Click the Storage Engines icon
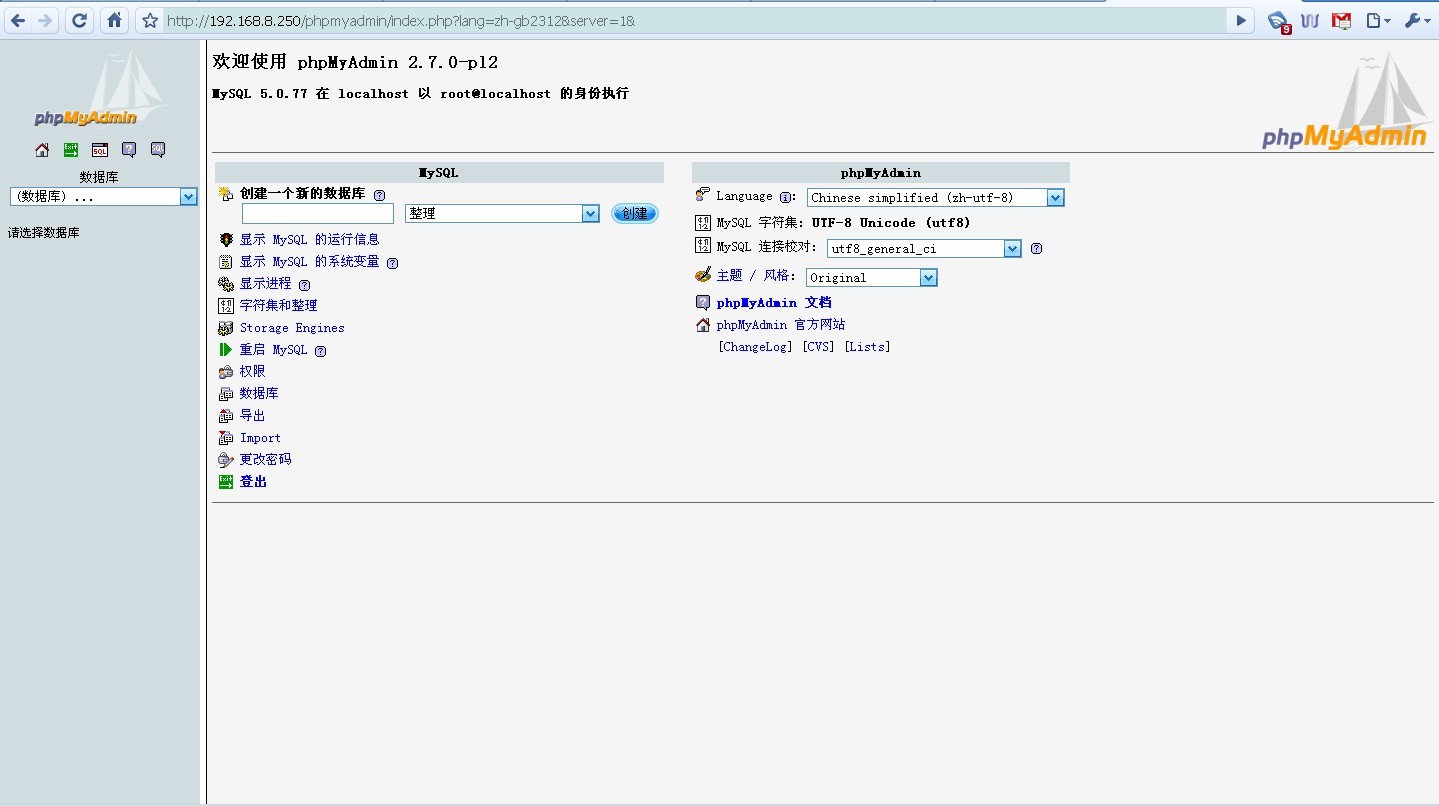Image resolution: width=1439 pixels, height=806 pixels. click(226, 328)
